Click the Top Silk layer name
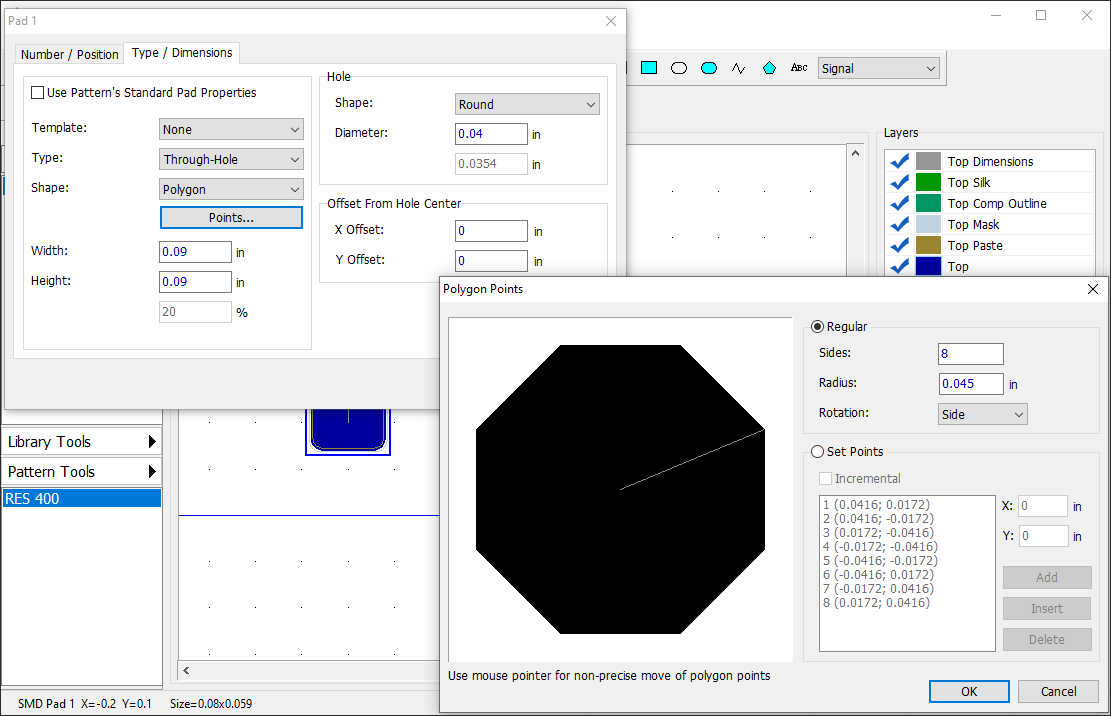1111x716 pixels. click(x=969, y=183)
